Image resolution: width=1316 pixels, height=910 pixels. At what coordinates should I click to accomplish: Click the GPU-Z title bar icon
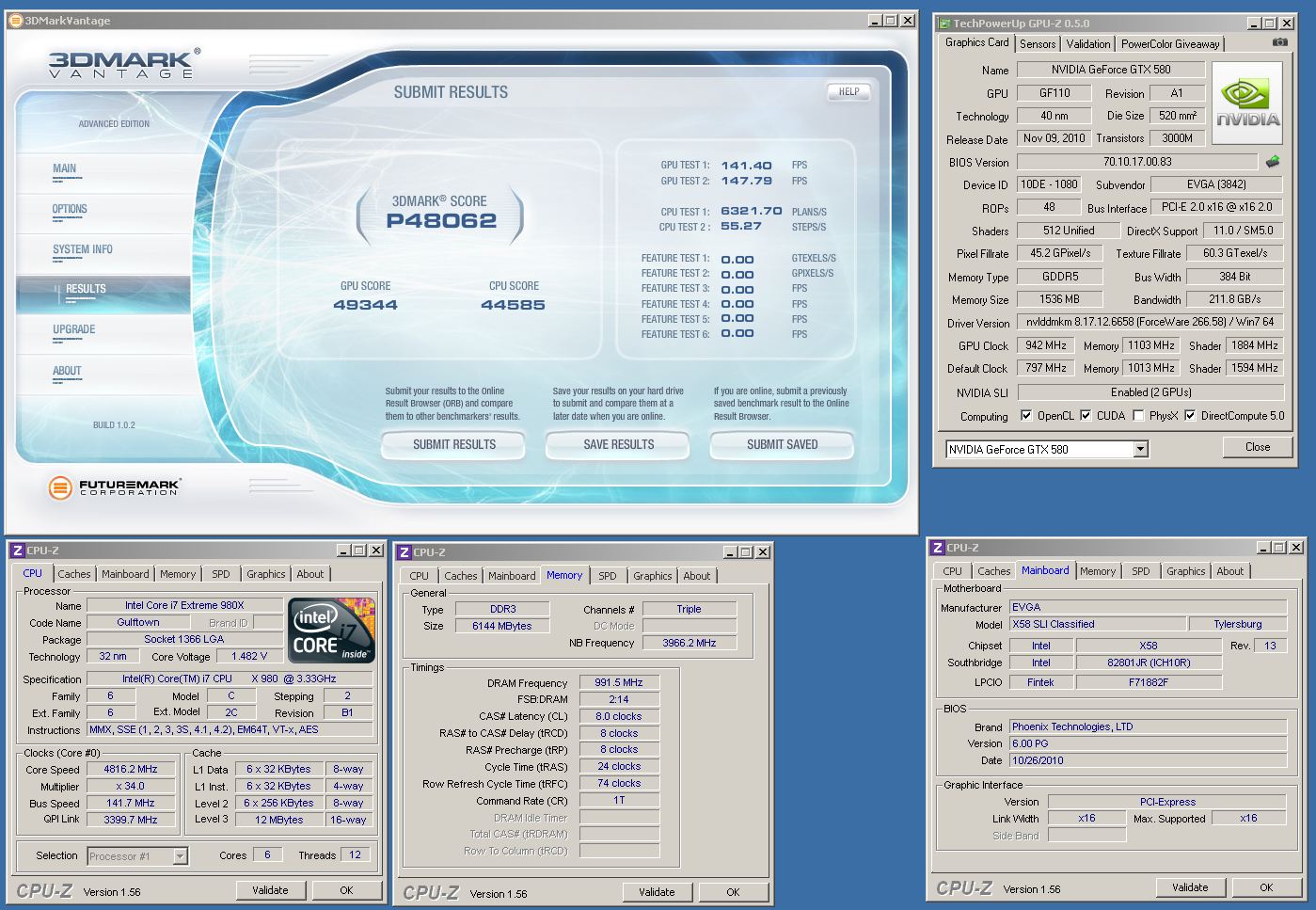click(944, 24)
